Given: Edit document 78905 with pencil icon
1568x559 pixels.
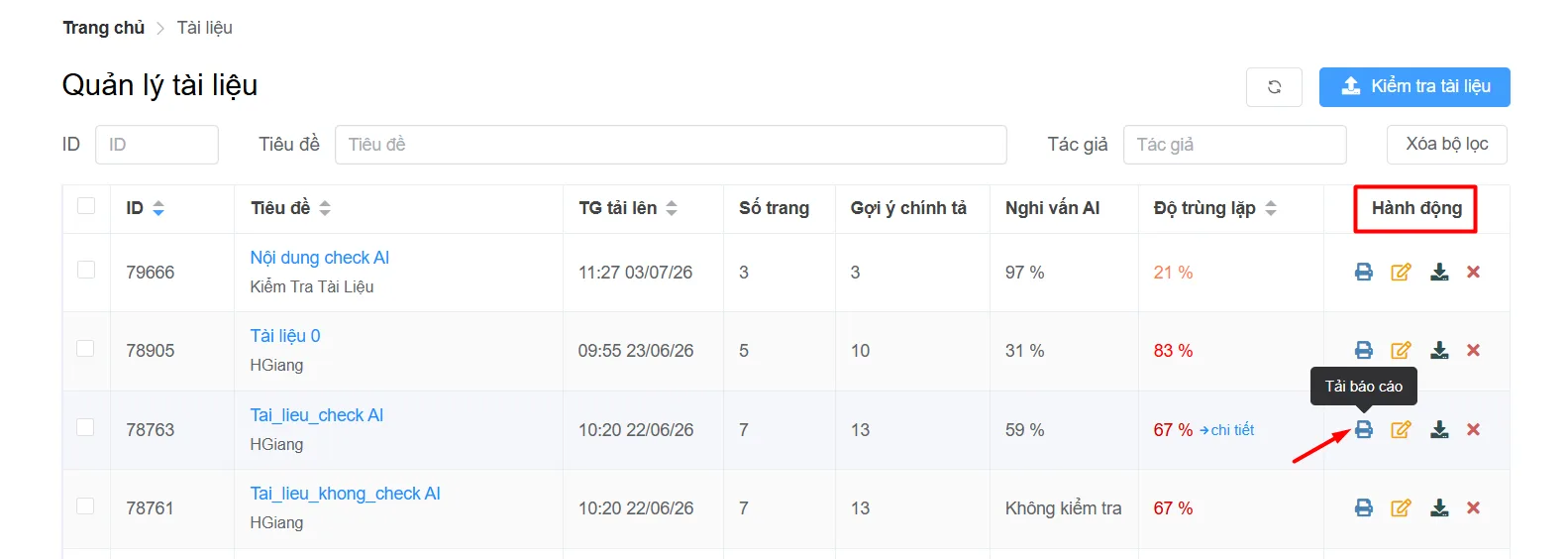Looking at the screenshot, I should pyautogui.click(x=1401, y=350).
